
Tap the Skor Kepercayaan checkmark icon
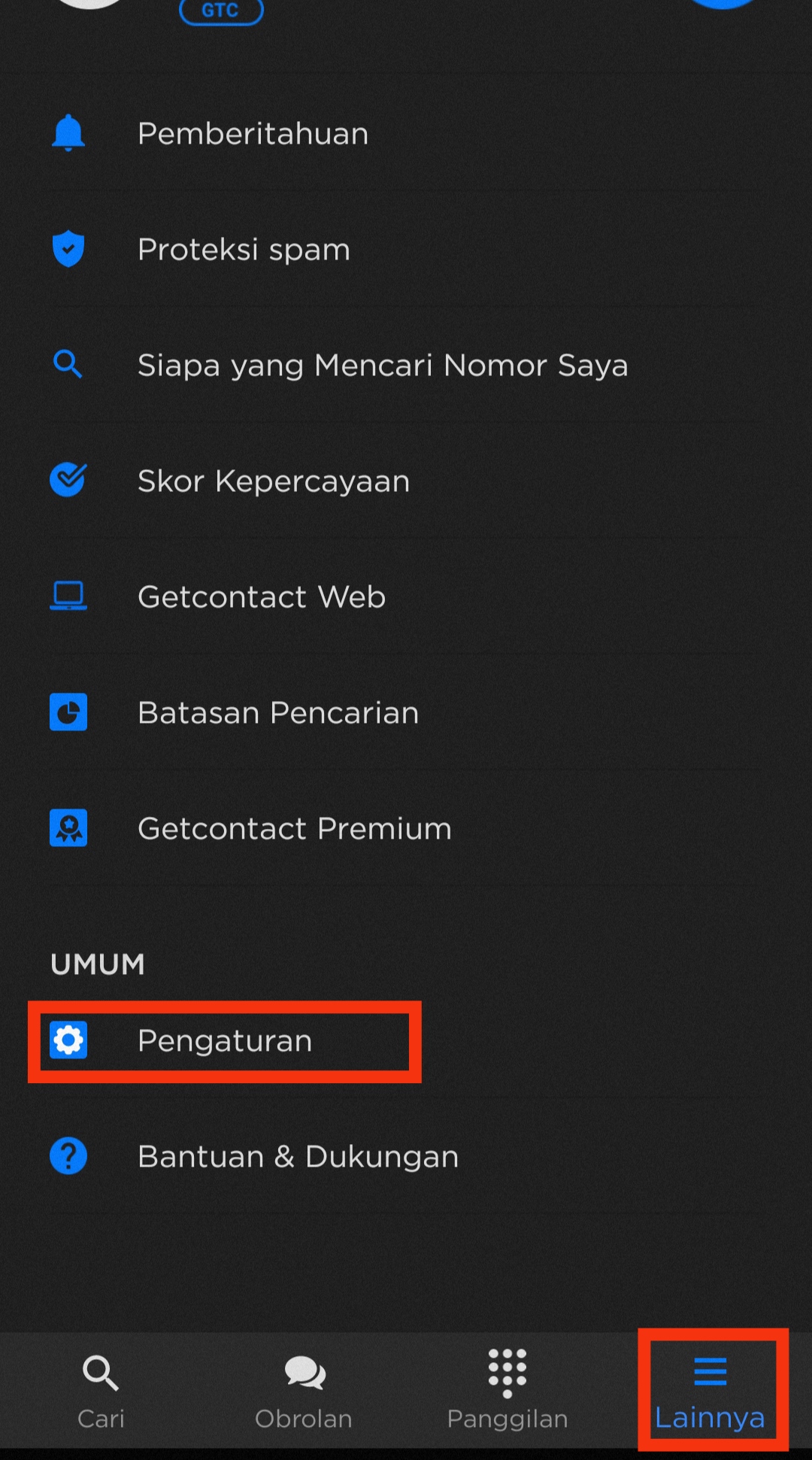click(68, 480)
